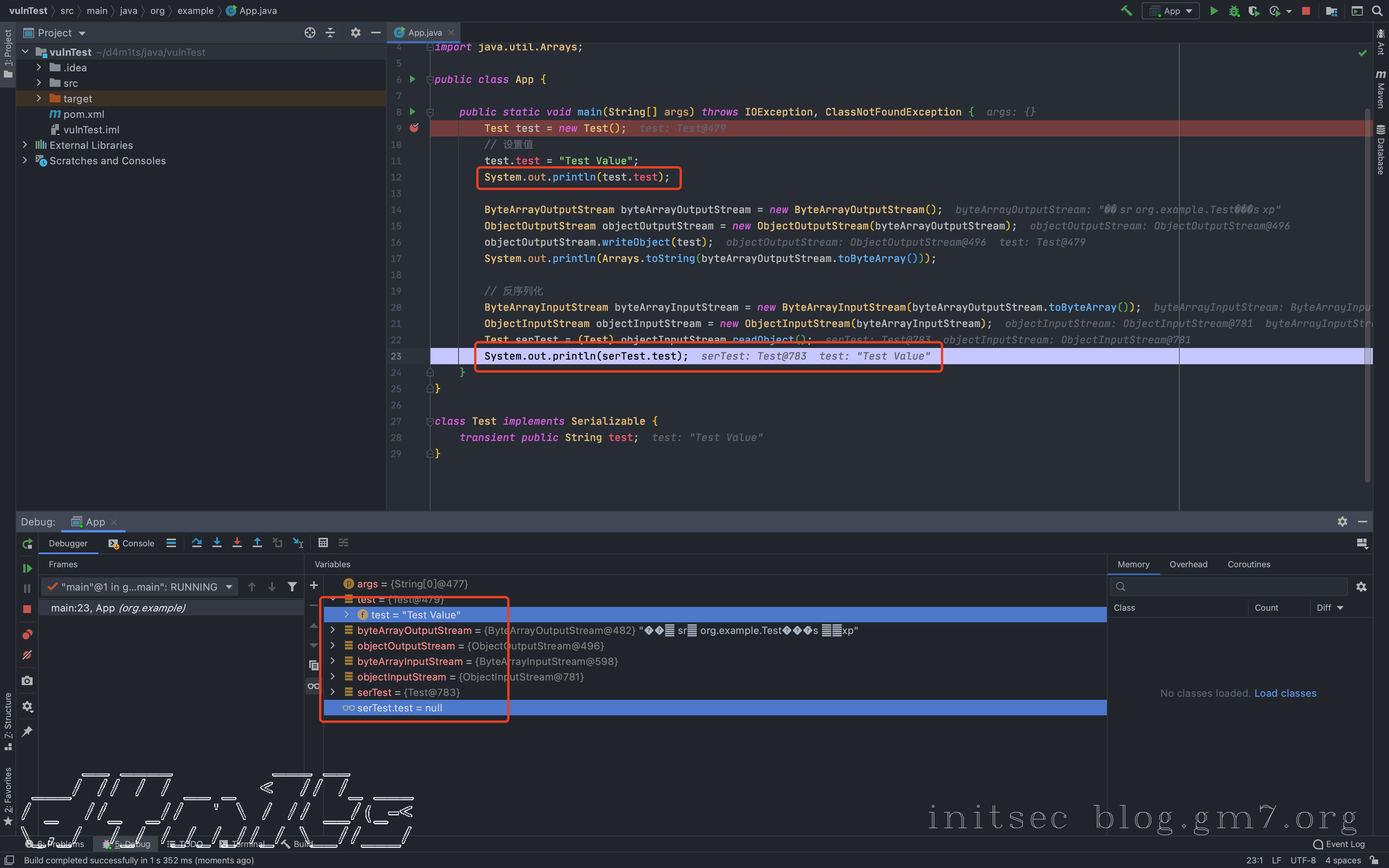Open the Evaluate Expression calculator icon
The height and width of the screenshot is (868, 1389).
pos(323,542)
